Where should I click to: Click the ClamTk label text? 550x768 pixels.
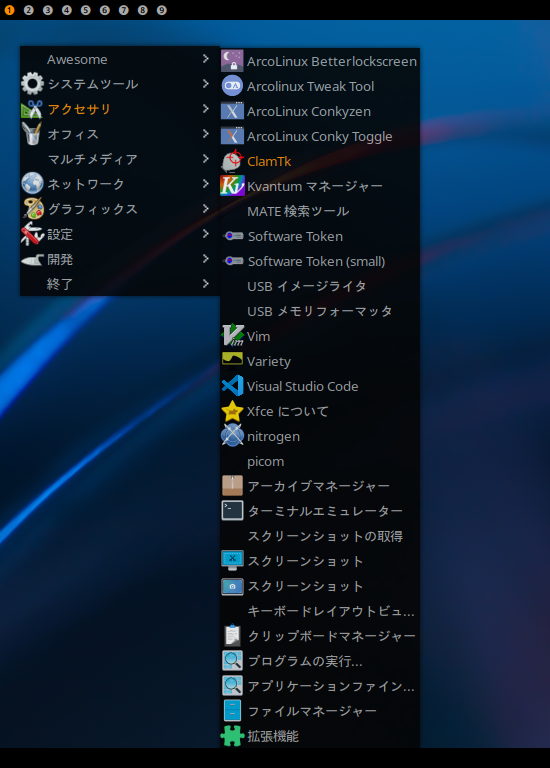[269, 161]
